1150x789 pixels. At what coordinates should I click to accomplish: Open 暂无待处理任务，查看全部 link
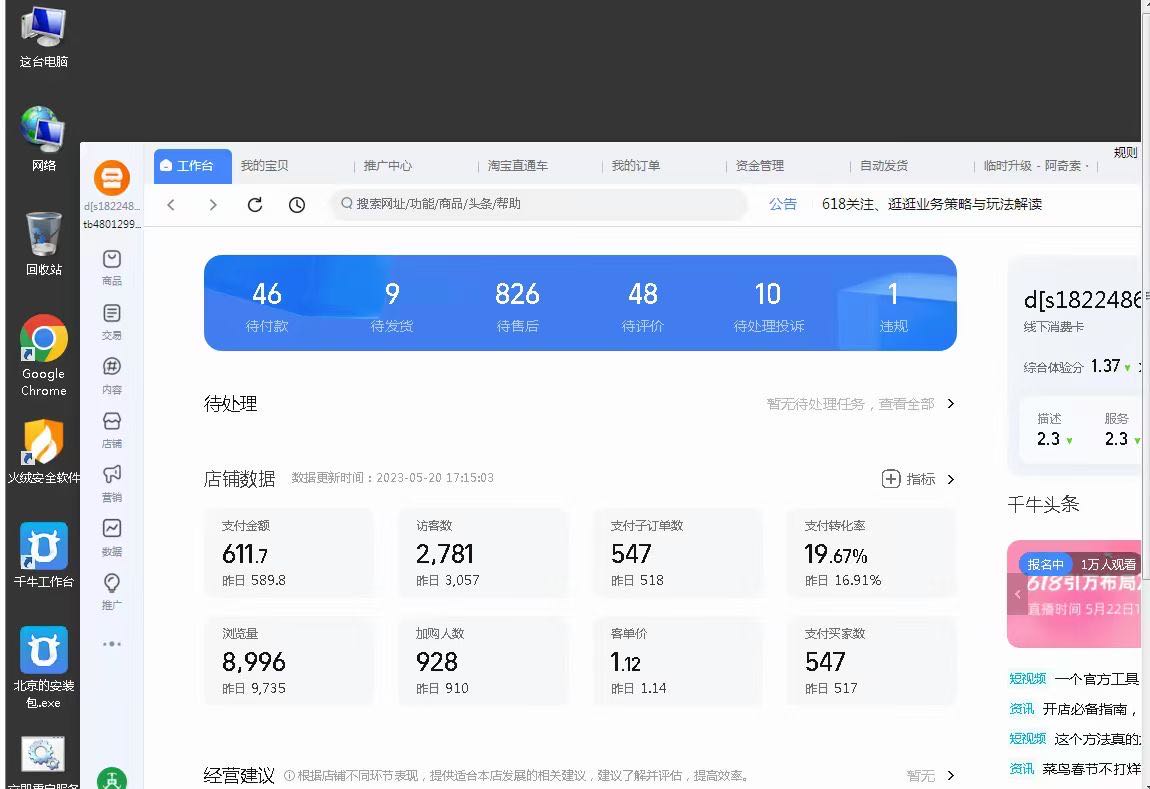[x=850, y=404]
